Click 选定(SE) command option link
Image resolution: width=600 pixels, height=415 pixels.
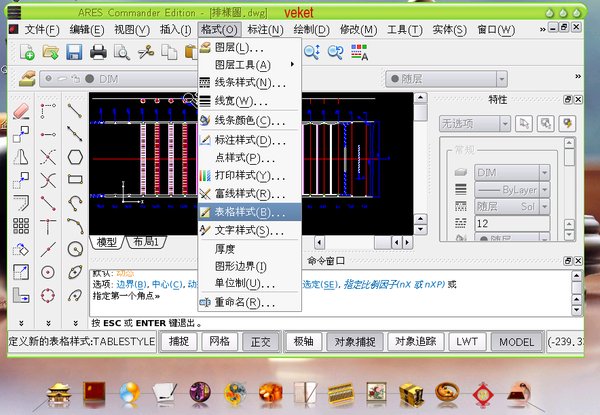coord(321,284)
